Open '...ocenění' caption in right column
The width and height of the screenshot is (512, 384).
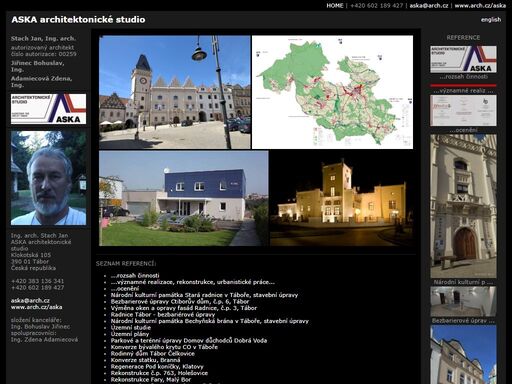(x=463, y=130)
